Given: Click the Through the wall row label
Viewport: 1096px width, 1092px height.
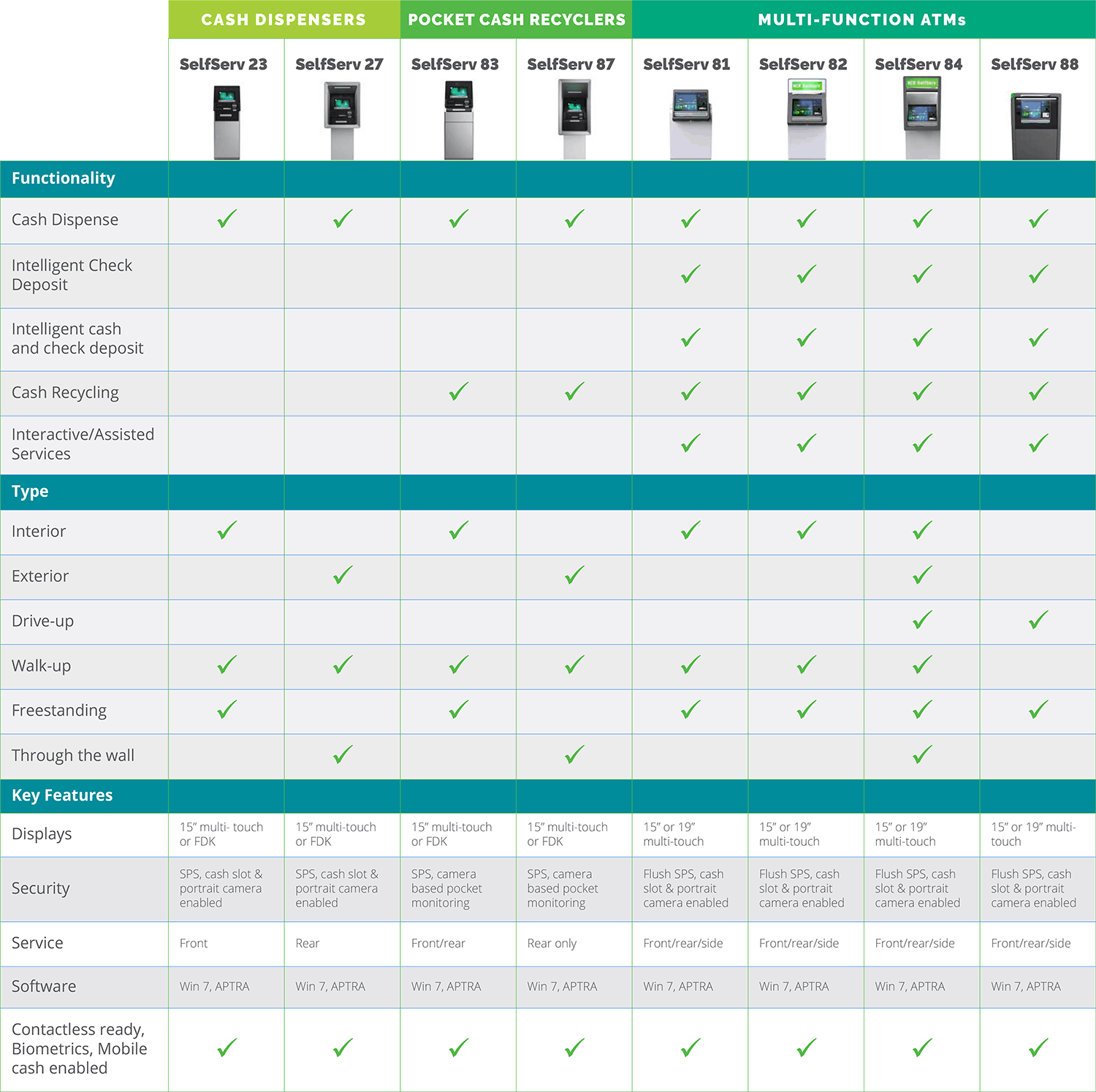Looking at the screenshot, I should [x=73, y=755].
